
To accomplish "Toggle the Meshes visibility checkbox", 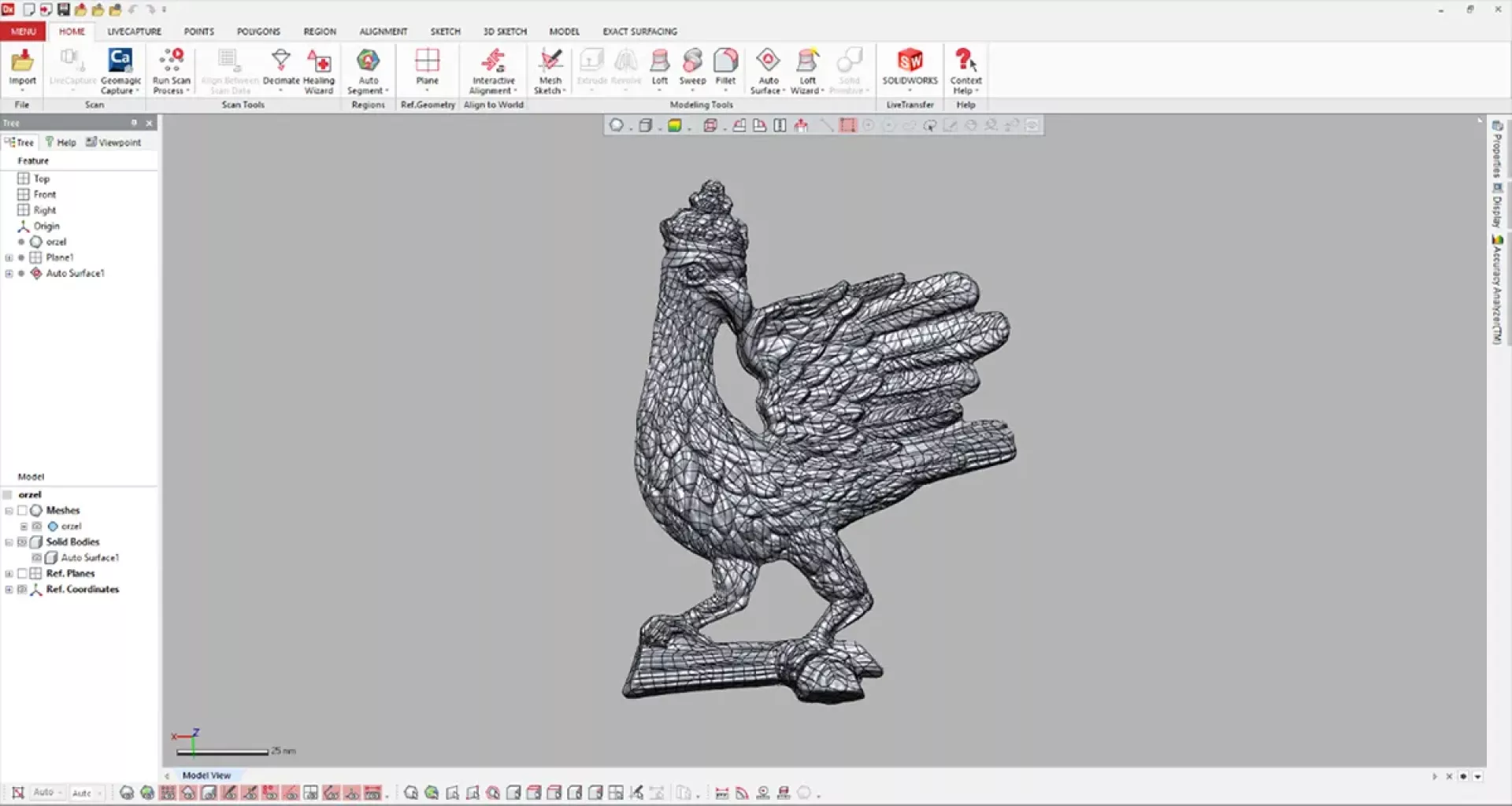I will [x=22, y=511].
